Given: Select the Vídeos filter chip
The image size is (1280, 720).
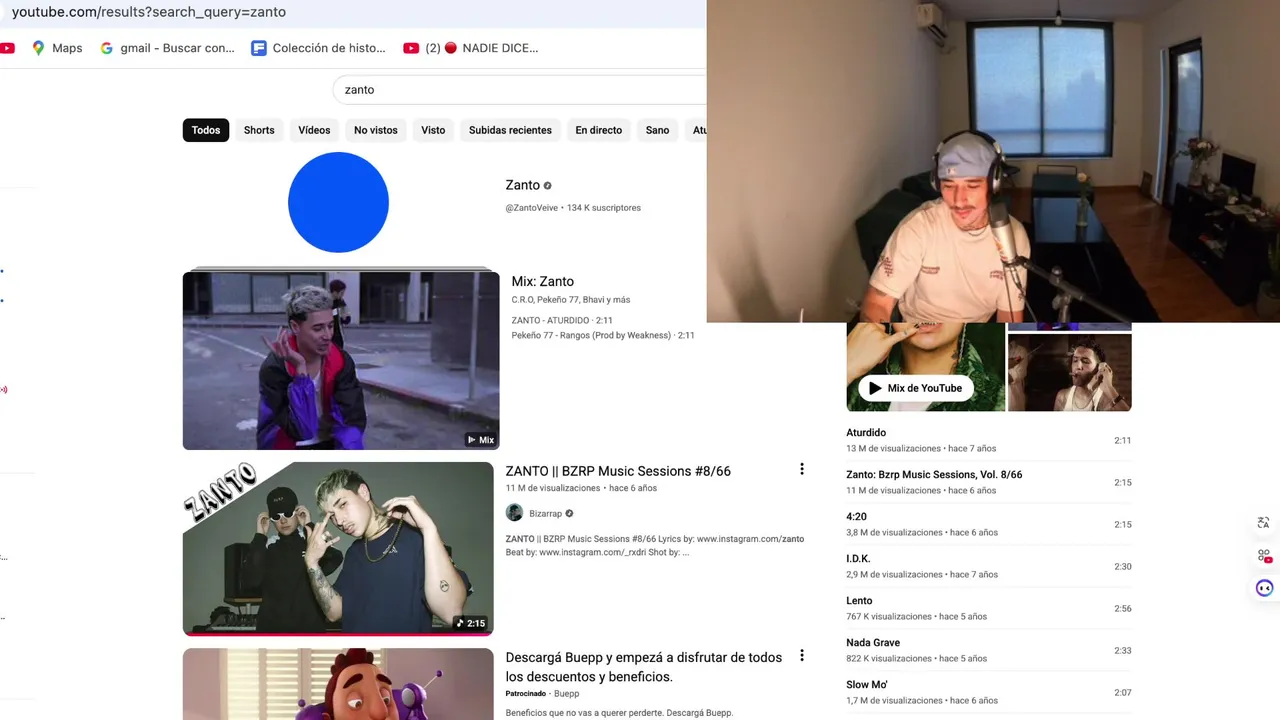Looking at the screenshot, I should click(314, 130).
